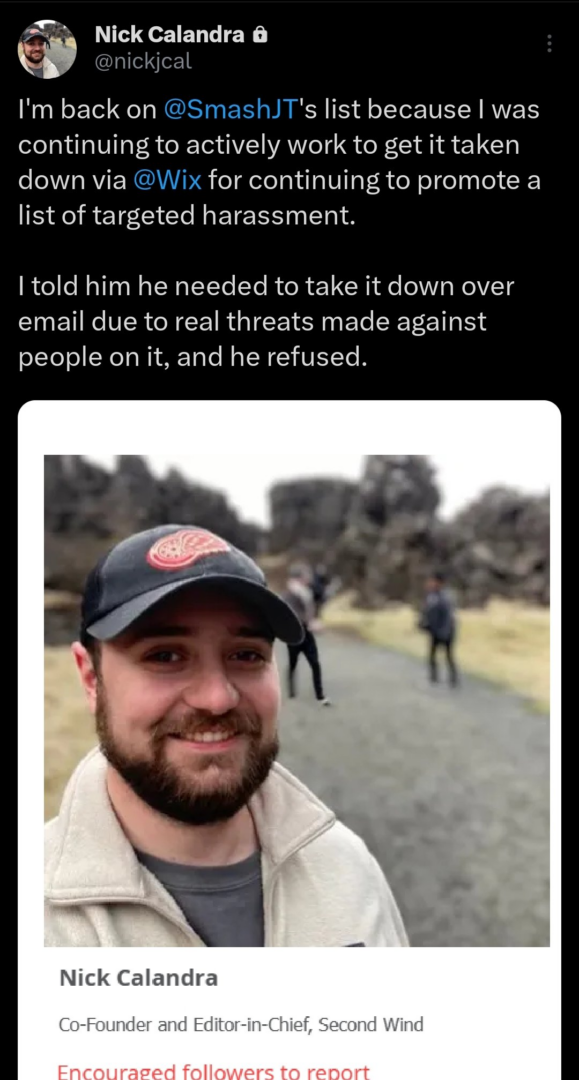579x1080 pixels.
Task: Click the paragraph beginning "I told him"
Action: (266, 322)
